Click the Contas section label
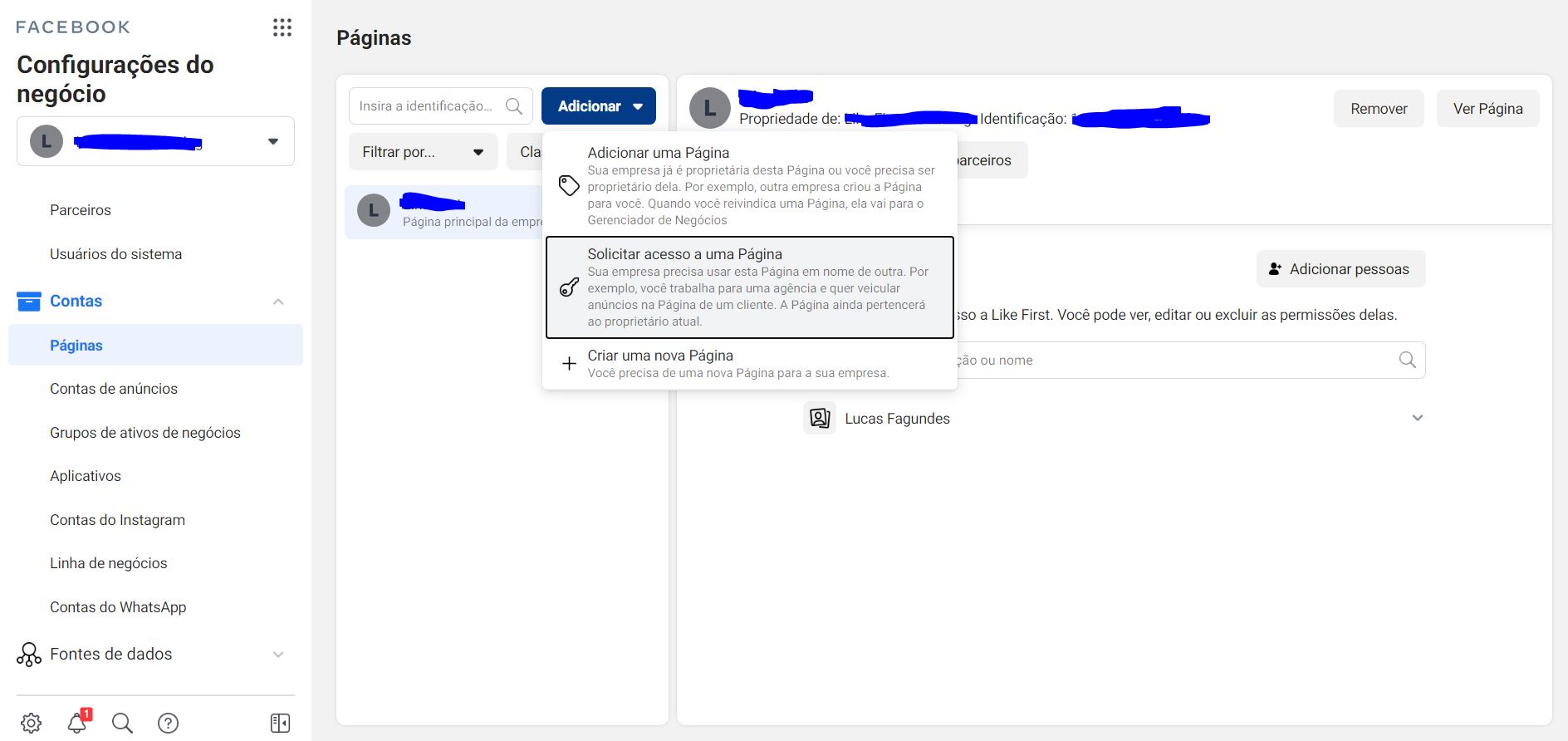 [x=76, y=301]
